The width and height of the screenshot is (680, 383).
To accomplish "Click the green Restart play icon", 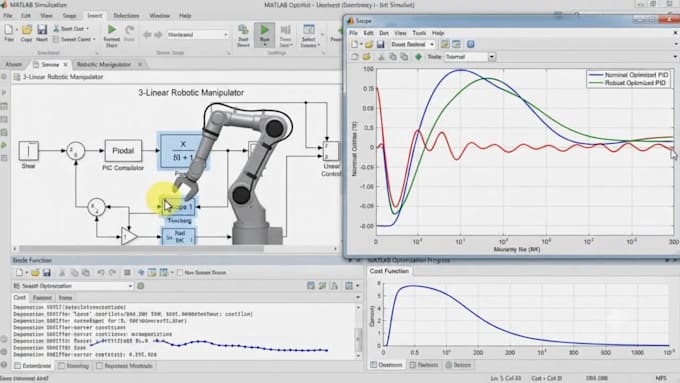I will [112, 29].
